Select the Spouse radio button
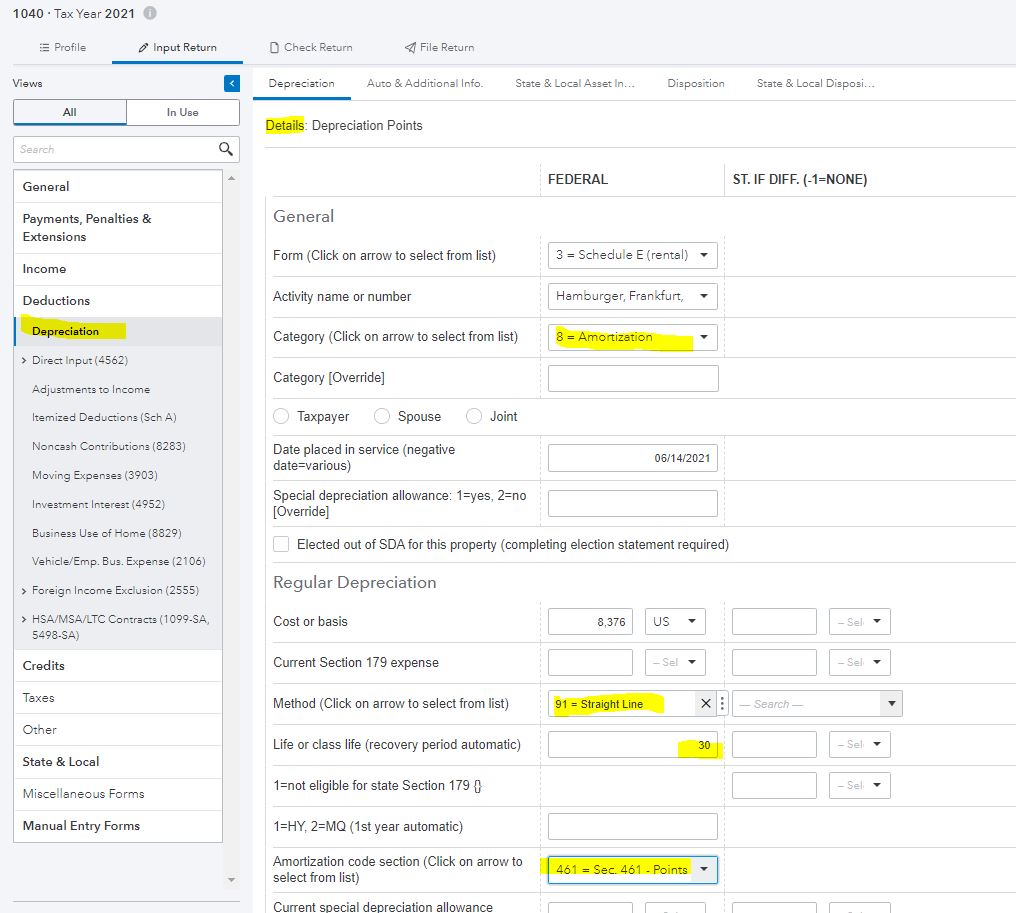 click(382, 416)
